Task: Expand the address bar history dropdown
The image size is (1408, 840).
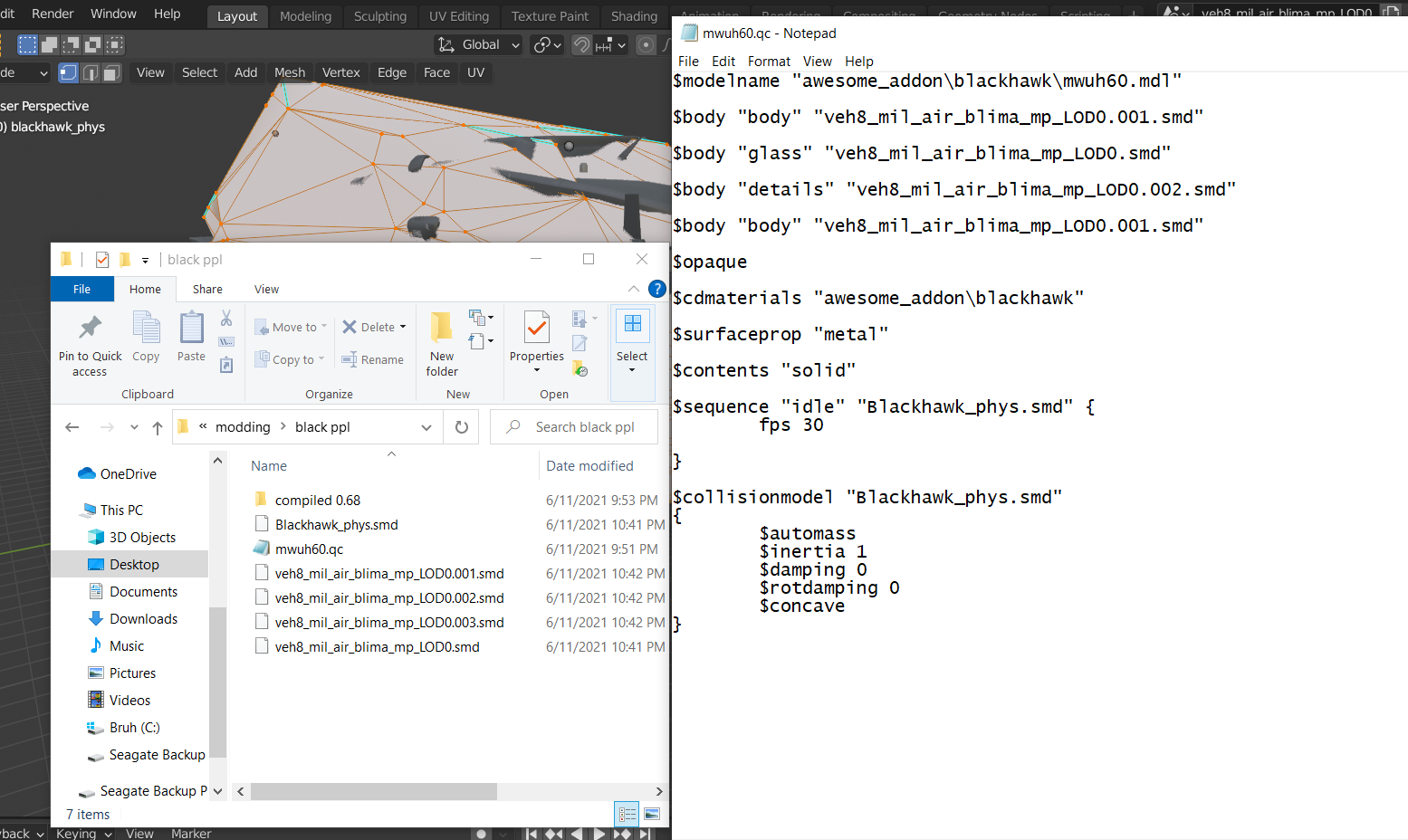Action: point(426,427)
